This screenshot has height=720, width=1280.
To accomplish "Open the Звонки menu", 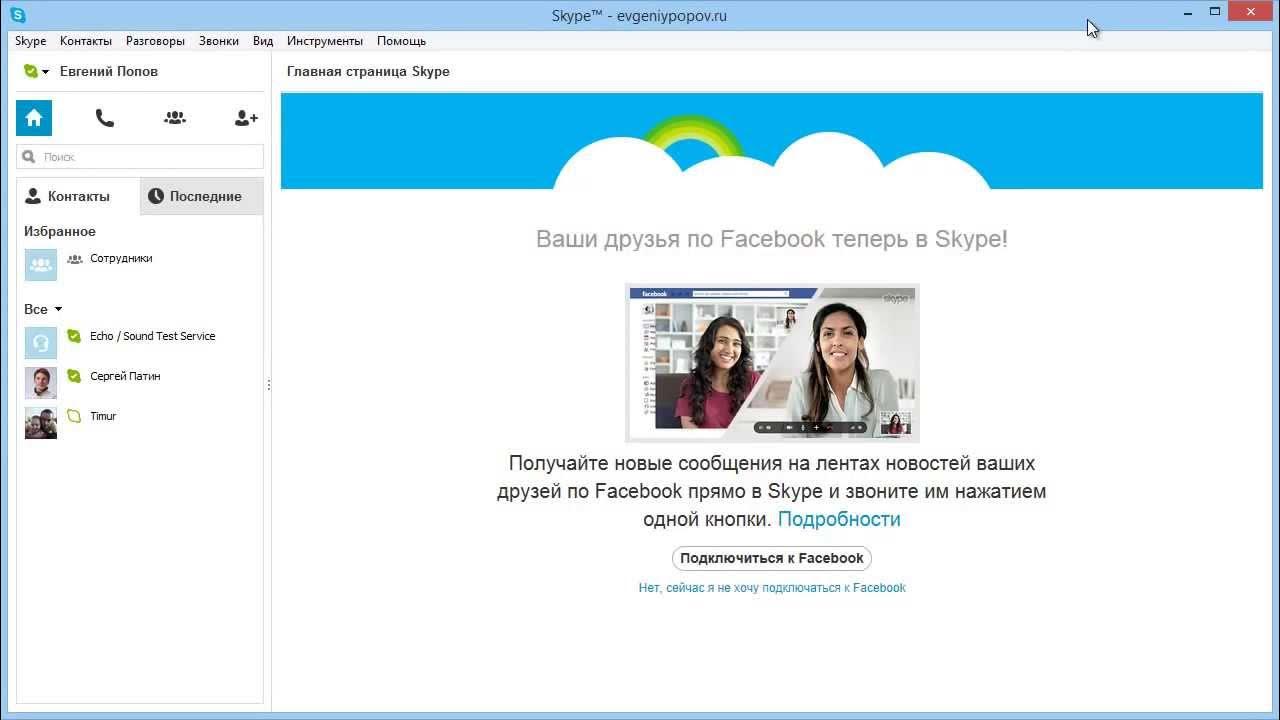I will 219,41.
